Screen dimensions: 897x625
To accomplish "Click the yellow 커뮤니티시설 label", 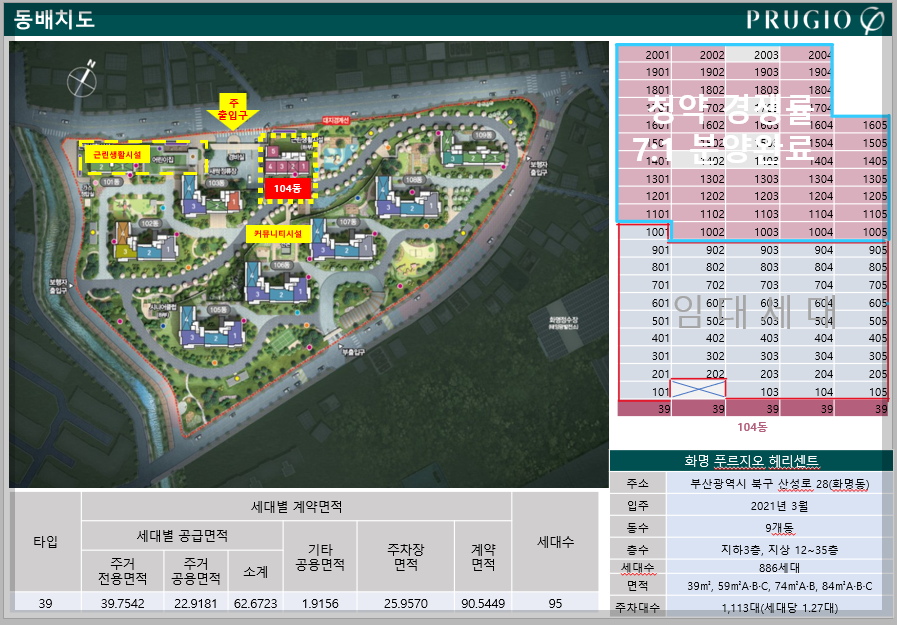I will pyautogui.click(x=278, y=233).
